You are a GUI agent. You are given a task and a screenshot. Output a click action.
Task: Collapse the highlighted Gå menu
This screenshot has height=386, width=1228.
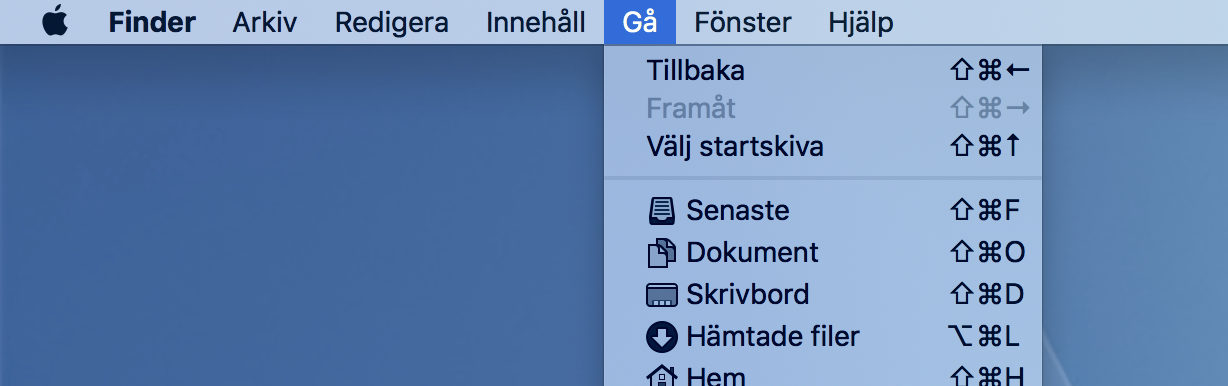coord(640,22)
